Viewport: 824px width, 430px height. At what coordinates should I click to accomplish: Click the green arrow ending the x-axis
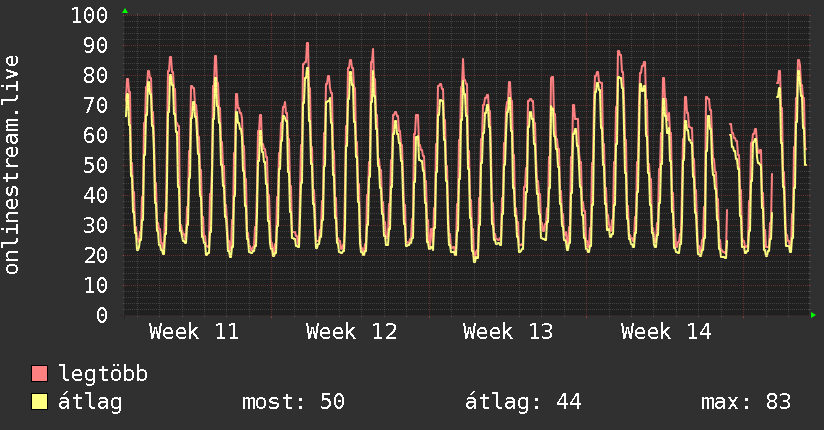[813, 315]
